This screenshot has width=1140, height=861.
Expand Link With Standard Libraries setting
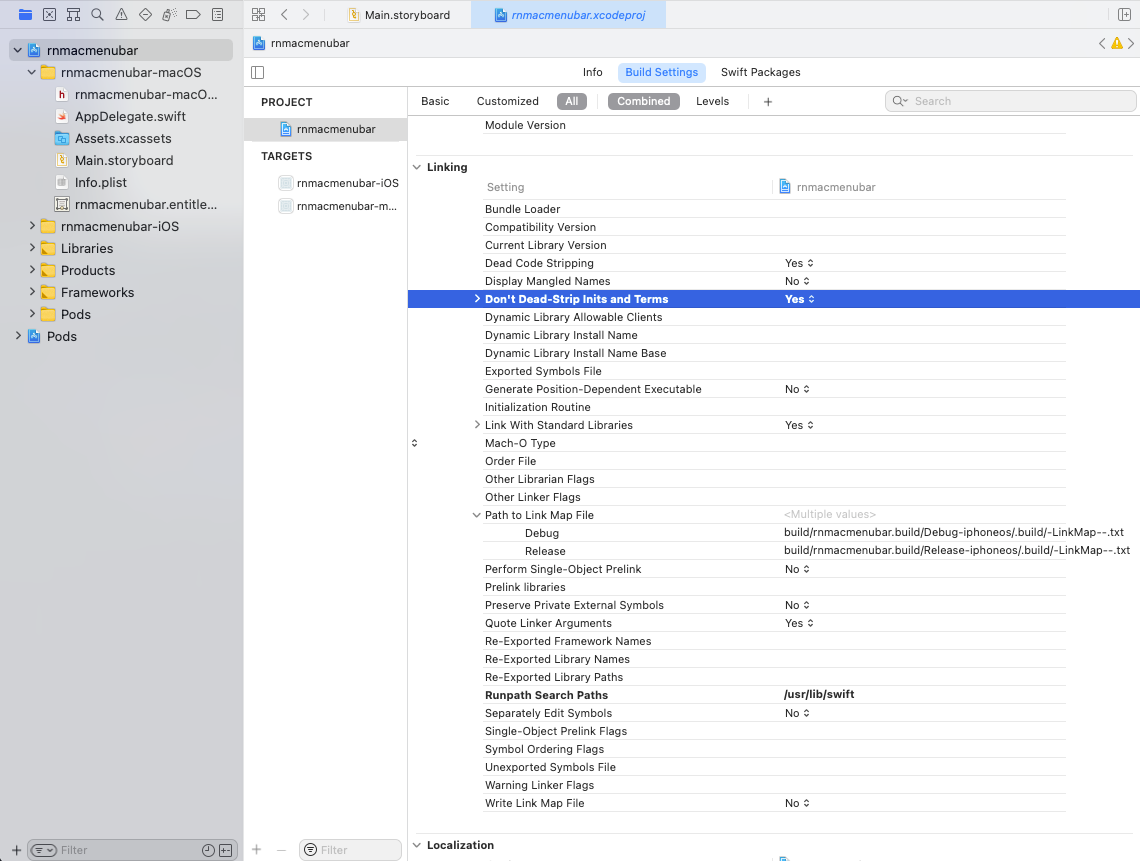click(477, 425)
